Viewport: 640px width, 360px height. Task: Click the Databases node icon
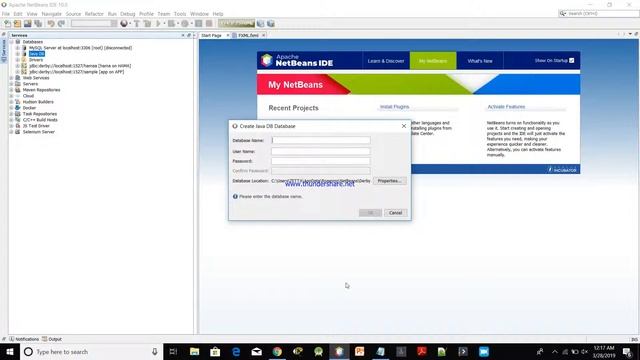click(18, 42)
